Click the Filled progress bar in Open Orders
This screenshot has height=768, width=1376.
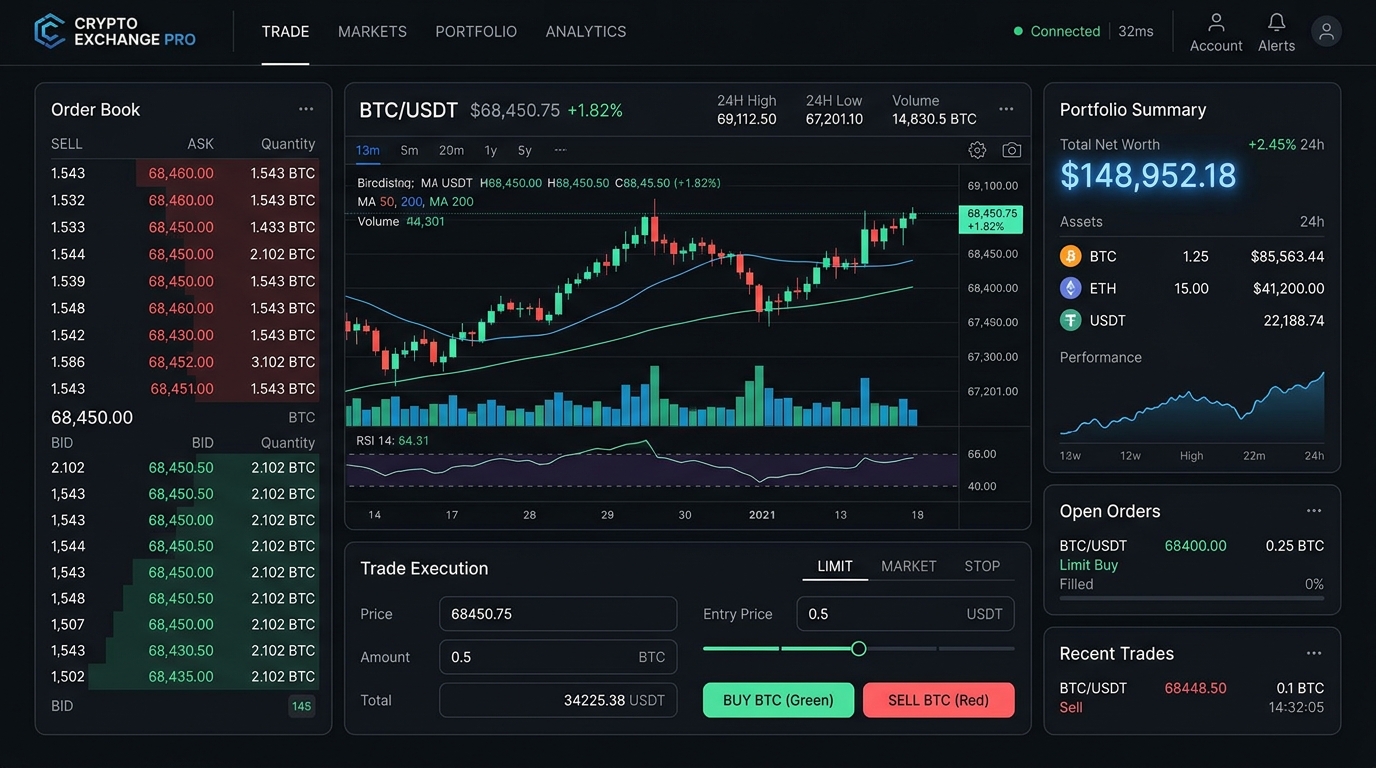pos(1192,598)
